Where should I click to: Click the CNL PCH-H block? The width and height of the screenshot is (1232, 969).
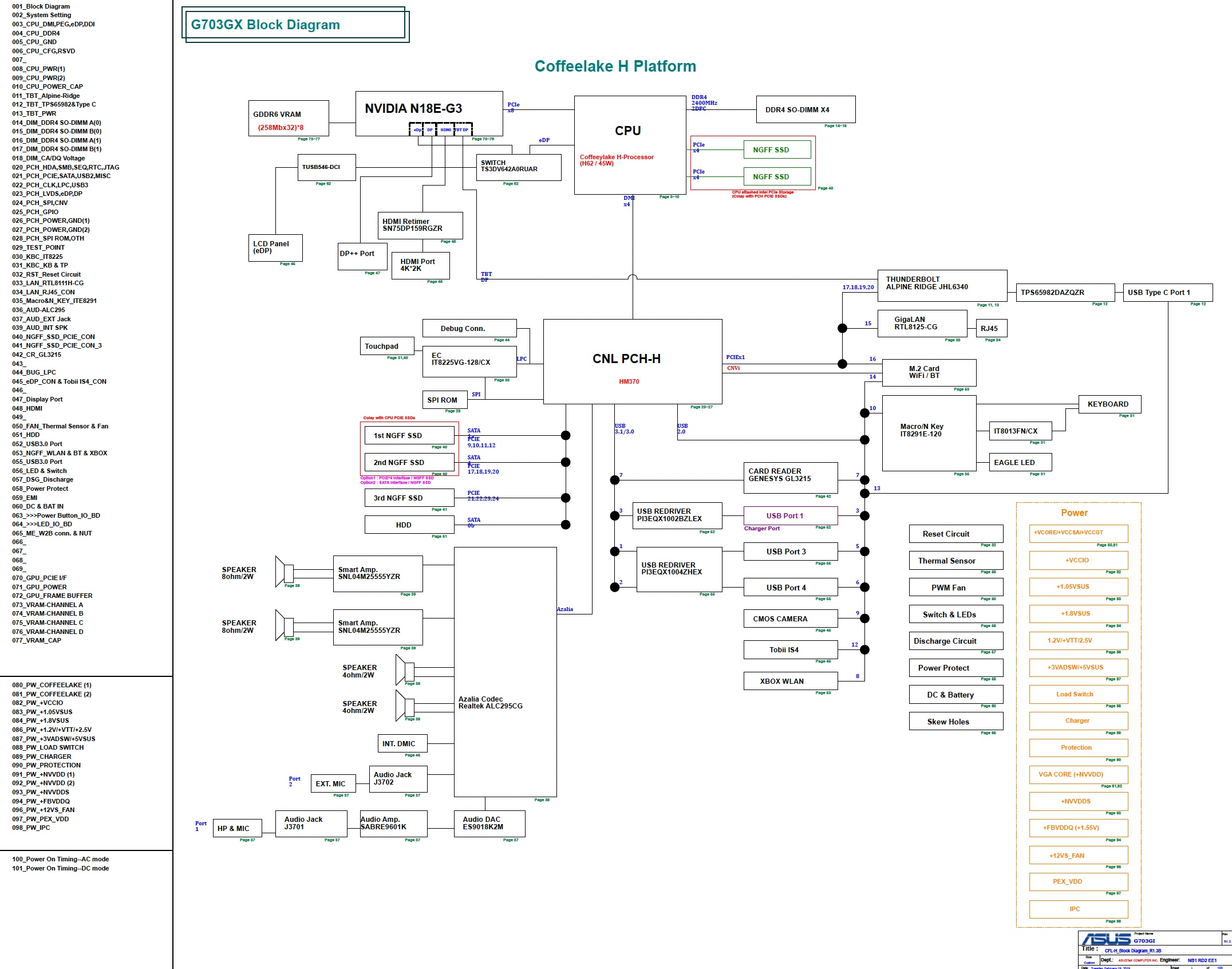[x=632, y=361]
